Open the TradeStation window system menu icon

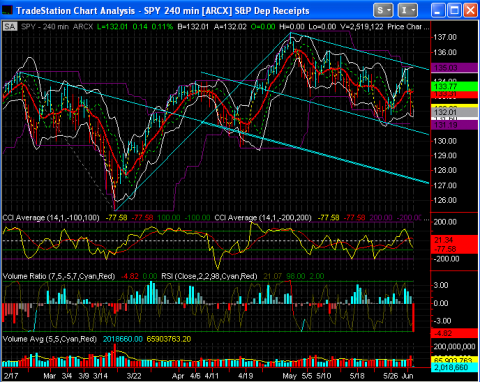coord(7,10)
